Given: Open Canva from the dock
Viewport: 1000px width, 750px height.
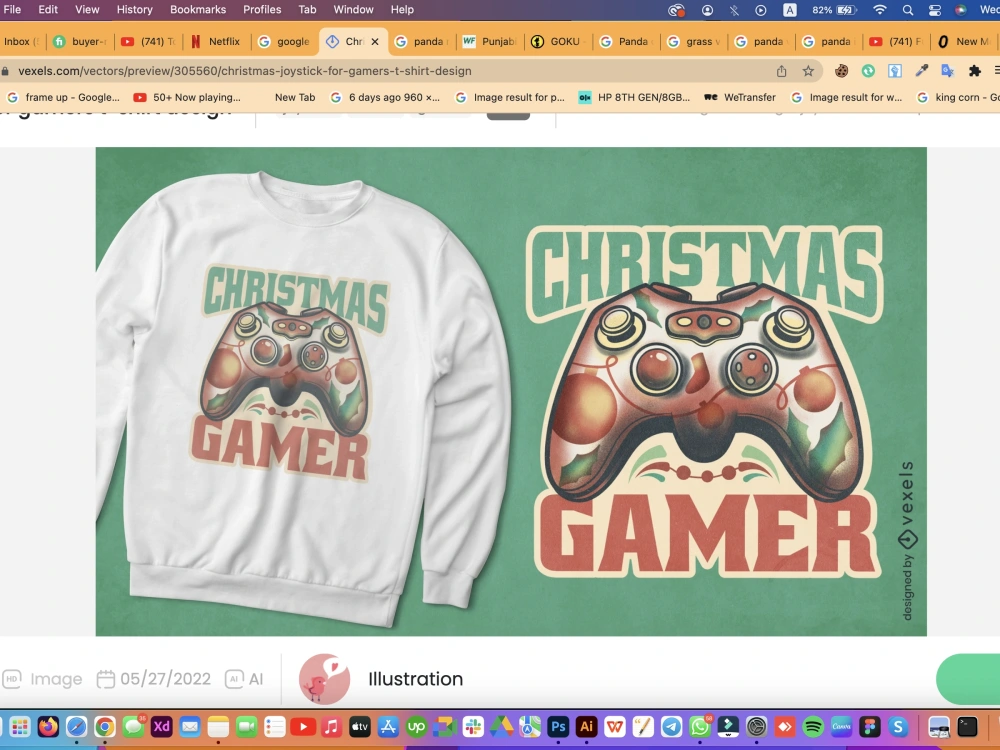Looking at the screenshot, I should click(x=841, y=726).
